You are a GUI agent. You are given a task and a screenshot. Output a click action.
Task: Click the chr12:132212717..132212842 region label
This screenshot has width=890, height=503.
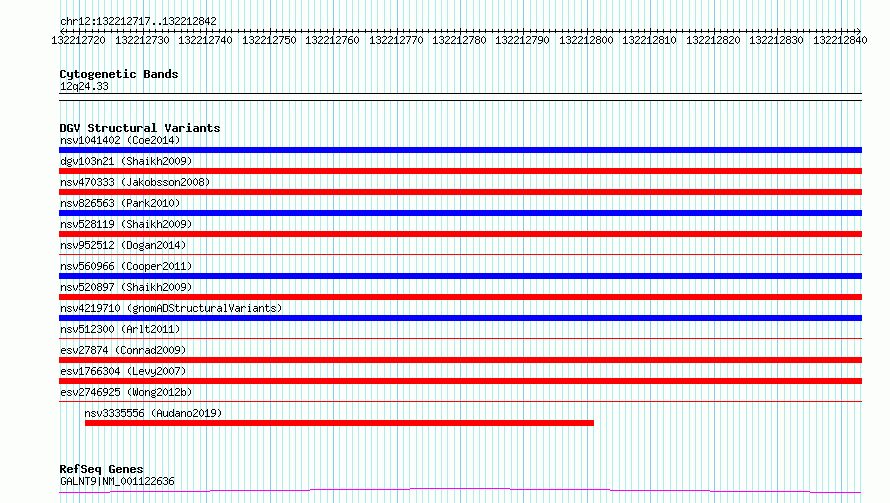pos(138,22)
